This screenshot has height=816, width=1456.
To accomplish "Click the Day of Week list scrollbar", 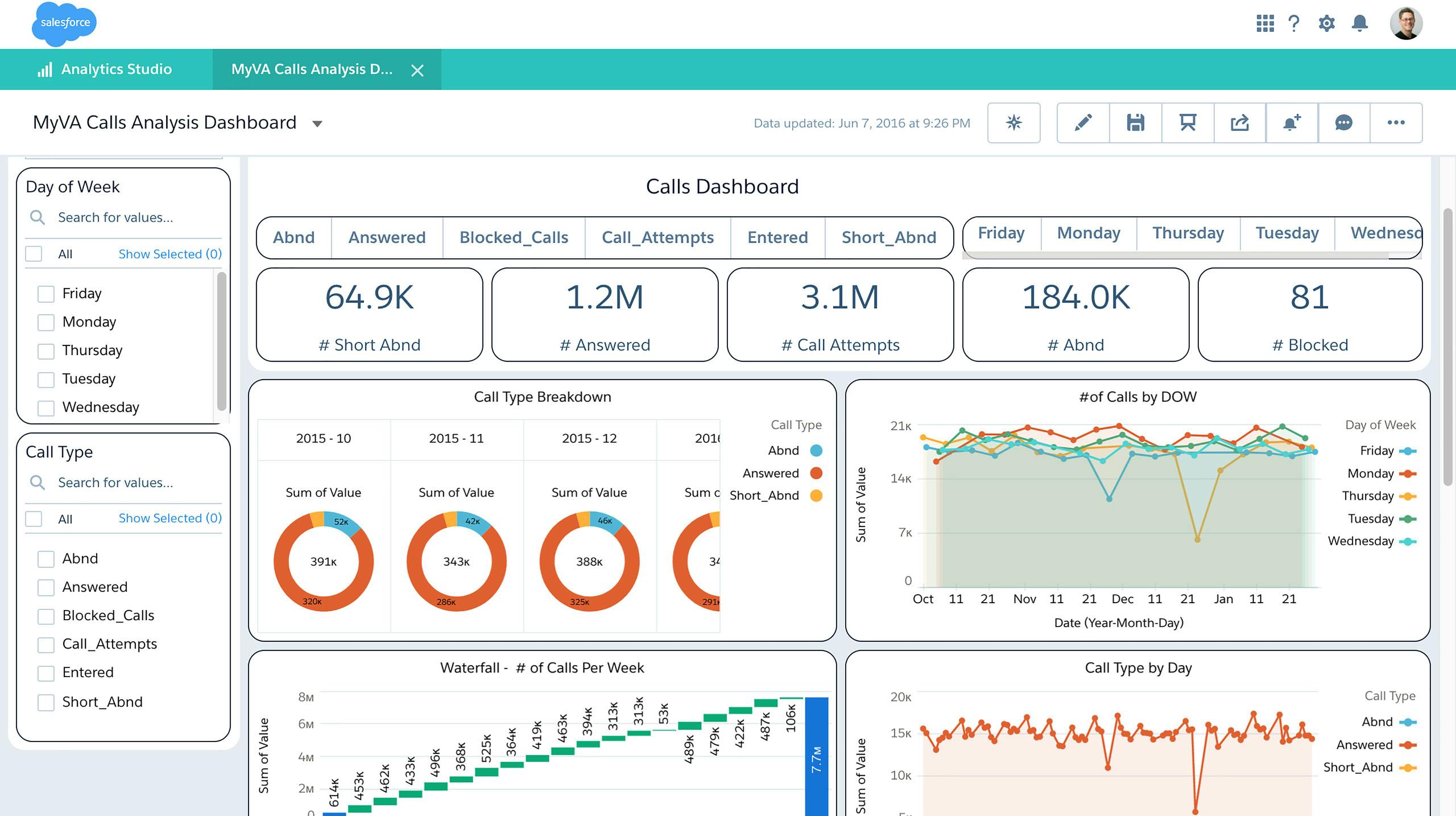I will click(222, 341).
